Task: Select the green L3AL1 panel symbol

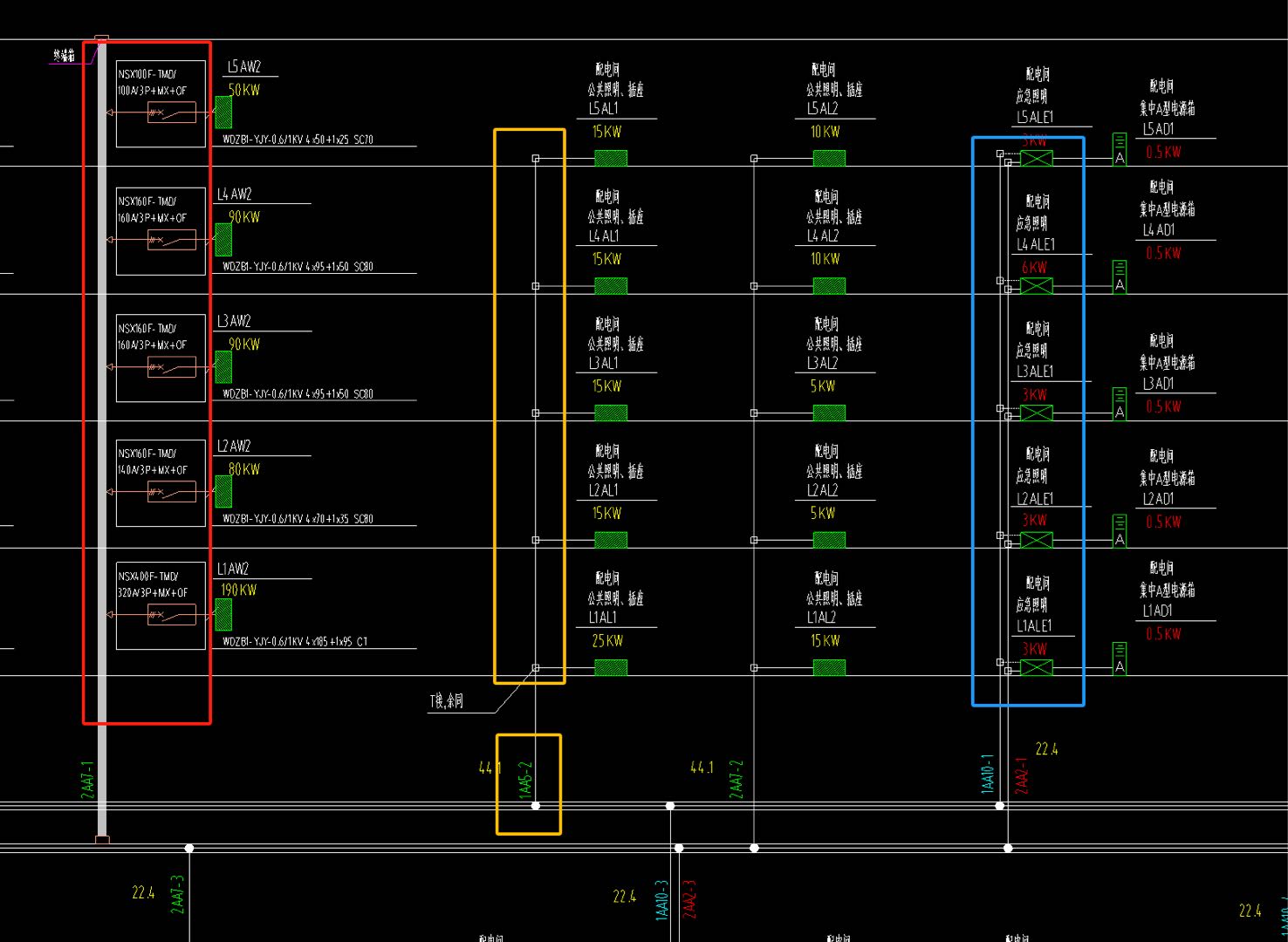Action: (x=611, y=413)
